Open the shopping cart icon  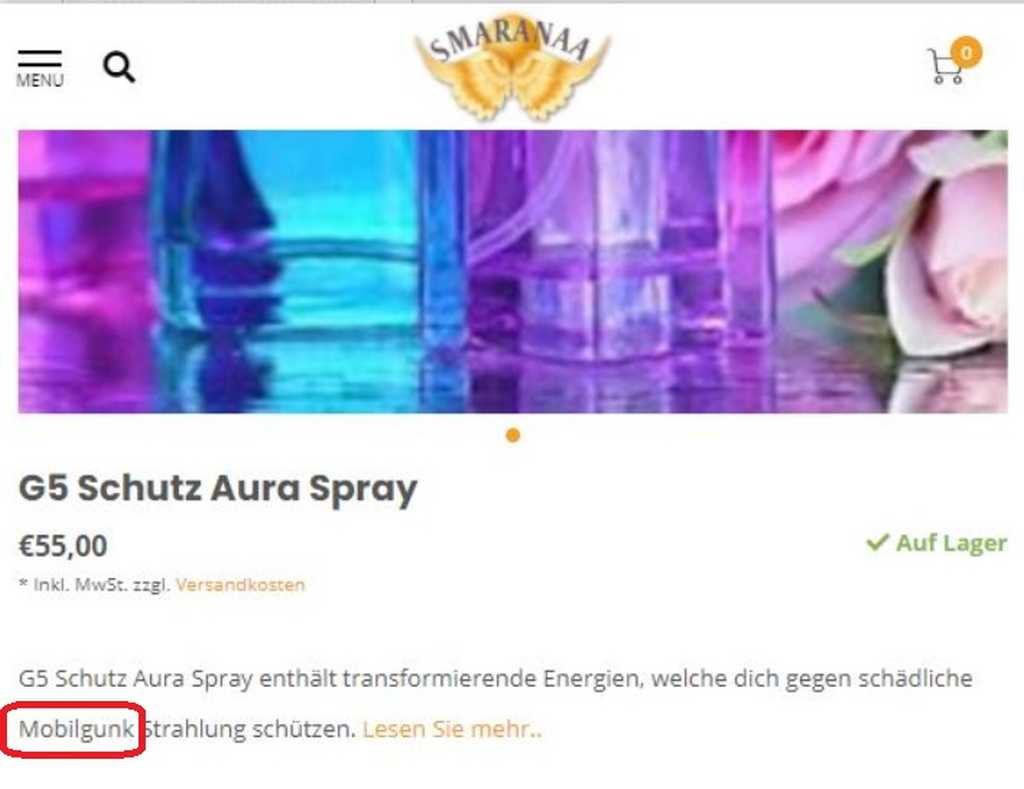click(946, 67)
